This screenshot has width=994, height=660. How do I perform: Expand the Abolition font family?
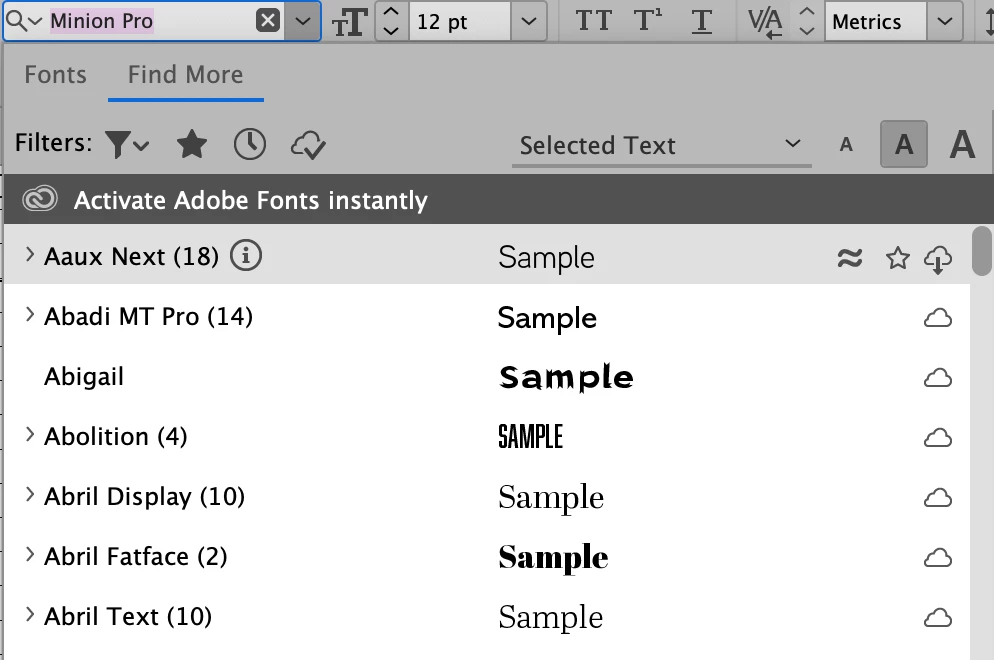[29, 434]
